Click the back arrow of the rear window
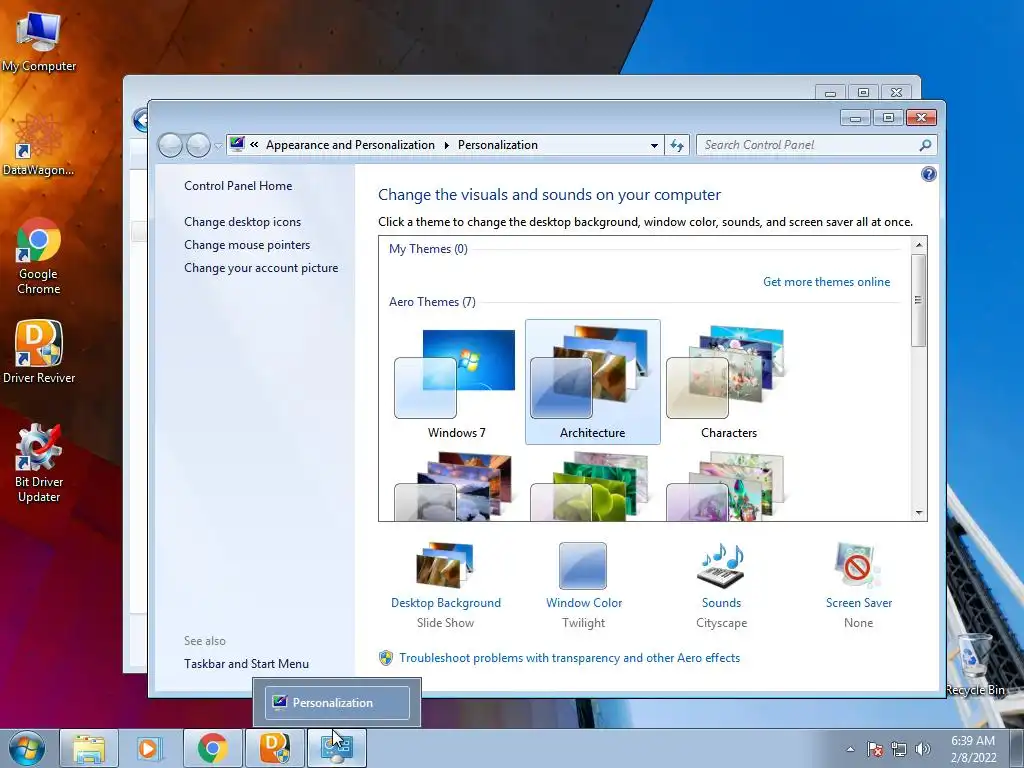This screenshot has width=1024, height=768. [x=140, y=120]
